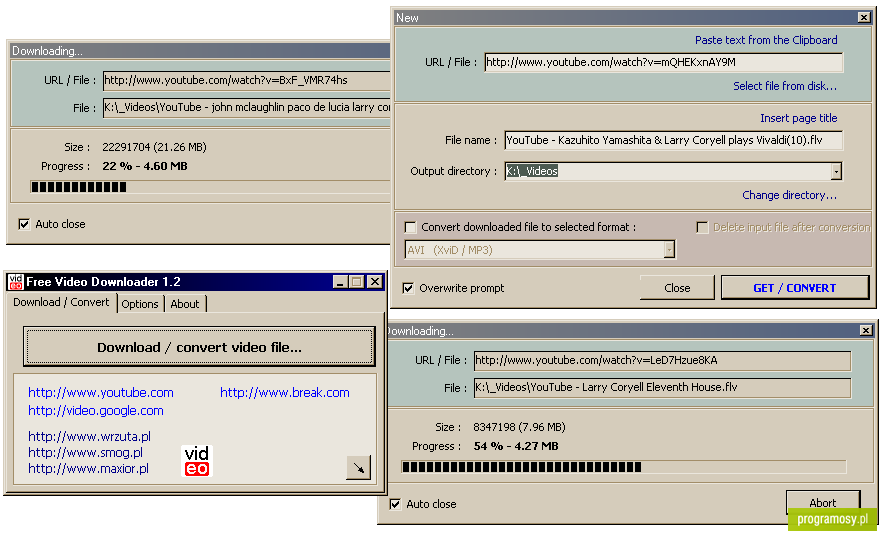
Task: Open the AVI (XviD / MP3) format dropdown
Action: pyautogui.click(x=669, y=250)
